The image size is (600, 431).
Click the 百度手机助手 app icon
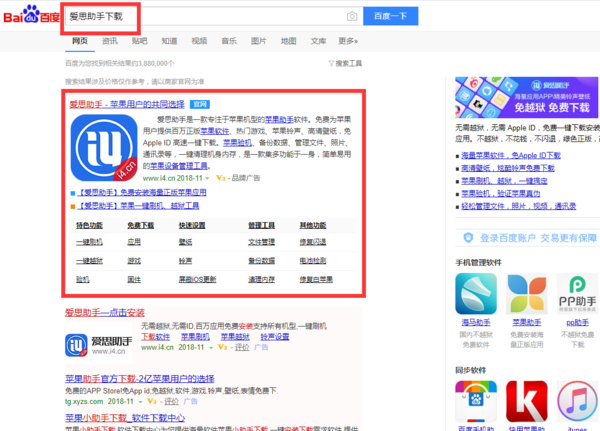(476, 402)
